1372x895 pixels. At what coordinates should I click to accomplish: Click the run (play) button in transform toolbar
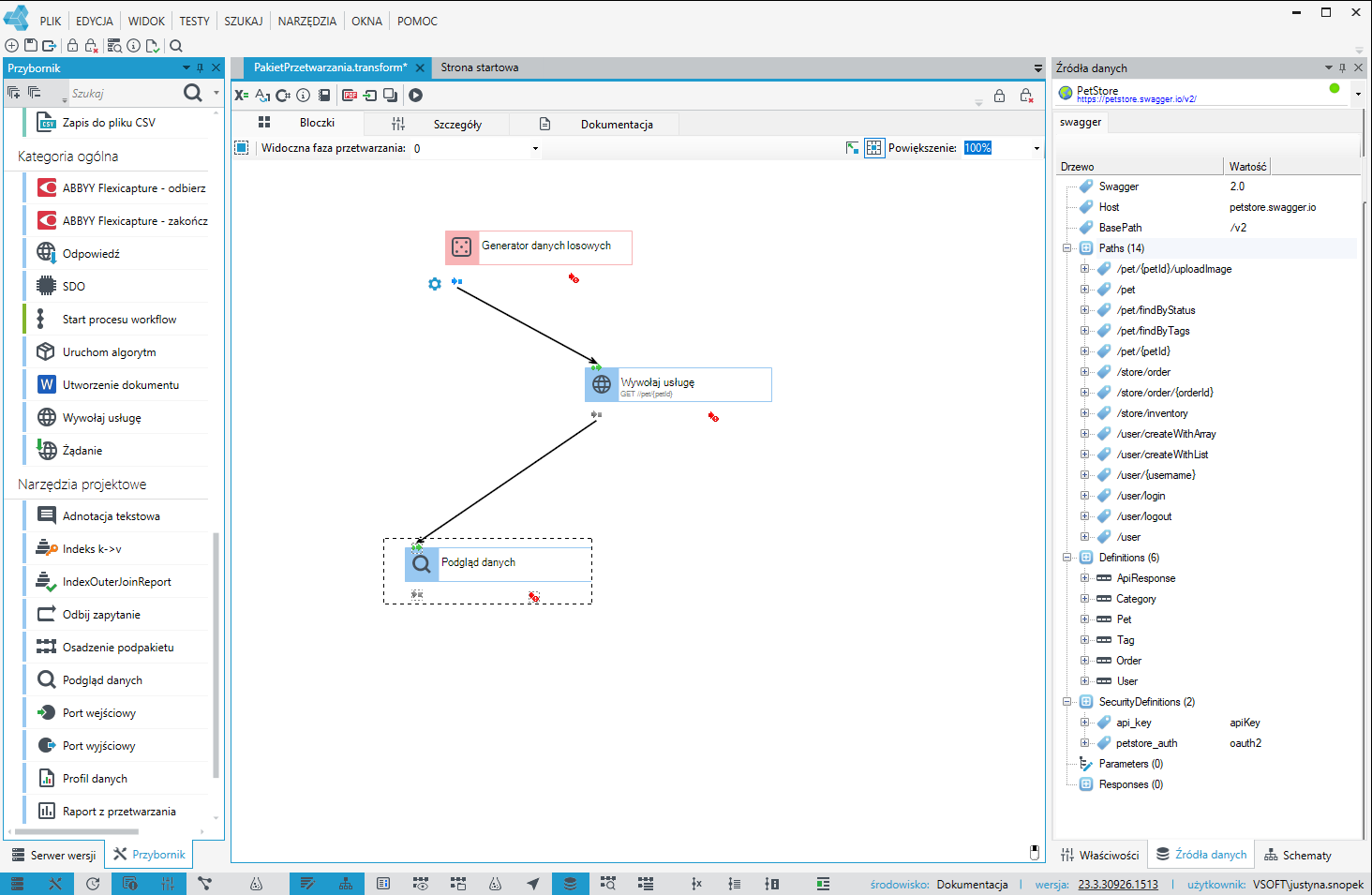(415, 95)
